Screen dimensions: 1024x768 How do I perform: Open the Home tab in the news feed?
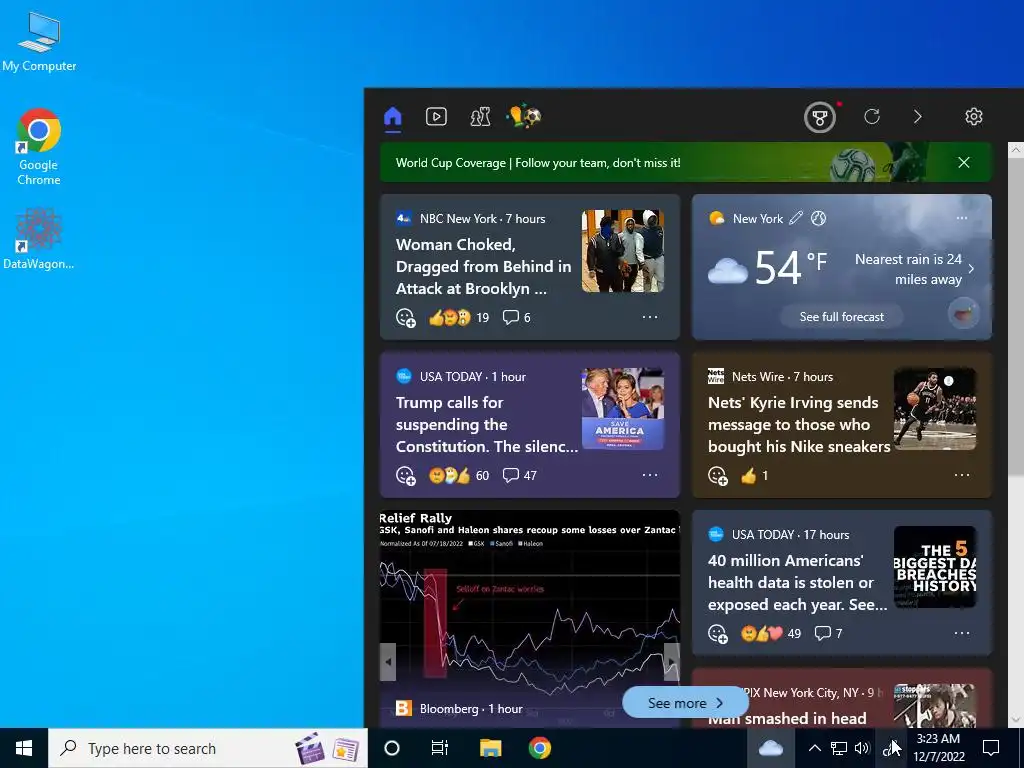[392, 117]
